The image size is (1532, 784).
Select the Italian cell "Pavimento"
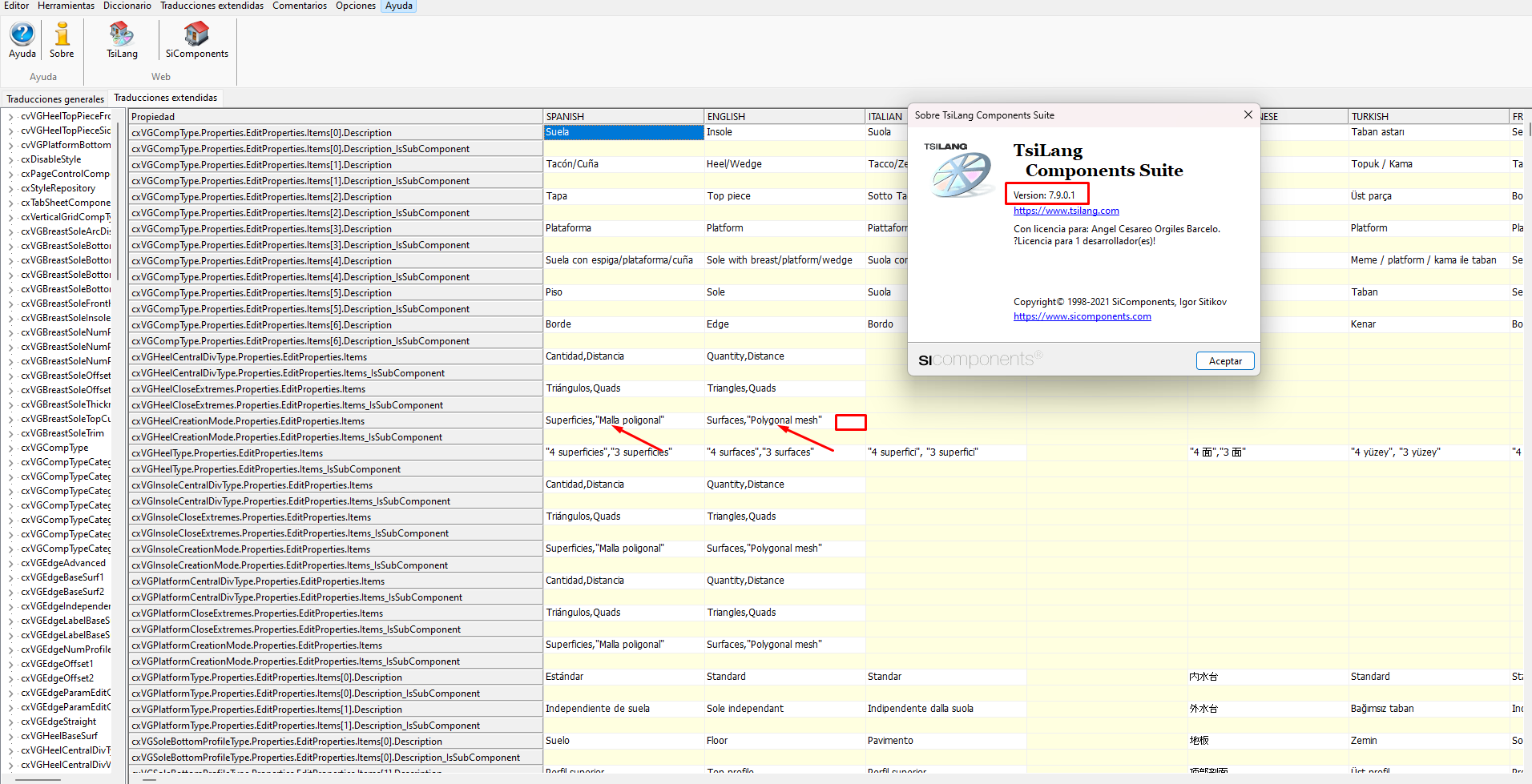coord(945,741)
